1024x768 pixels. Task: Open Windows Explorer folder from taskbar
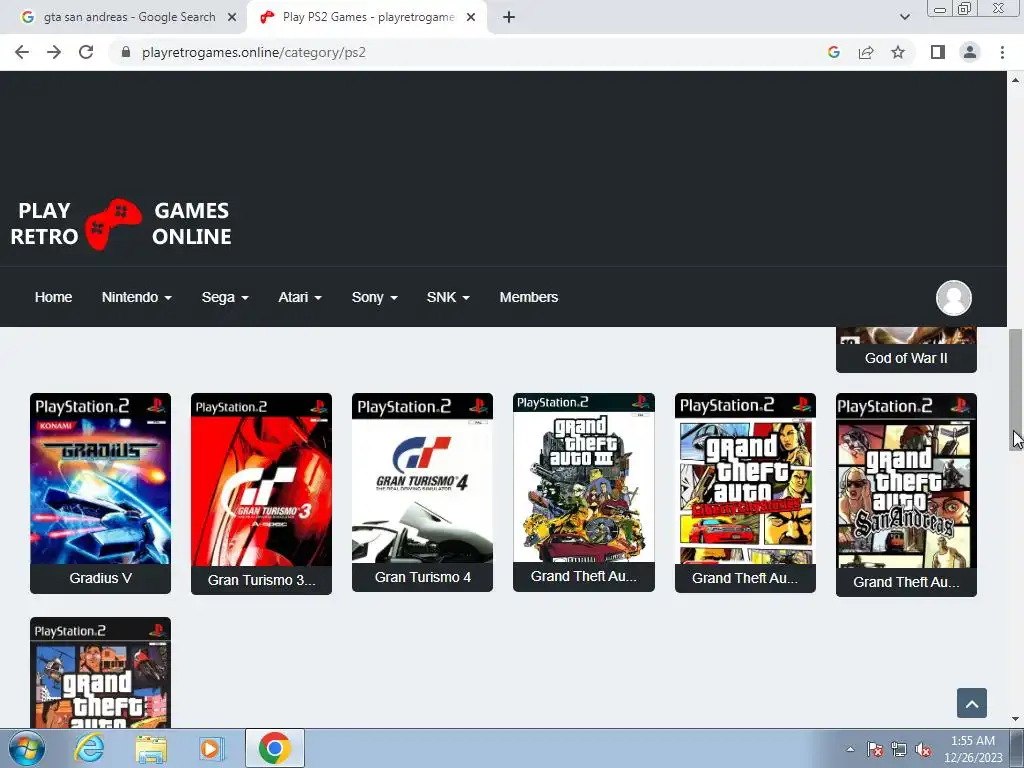click(x=151, y=749)
